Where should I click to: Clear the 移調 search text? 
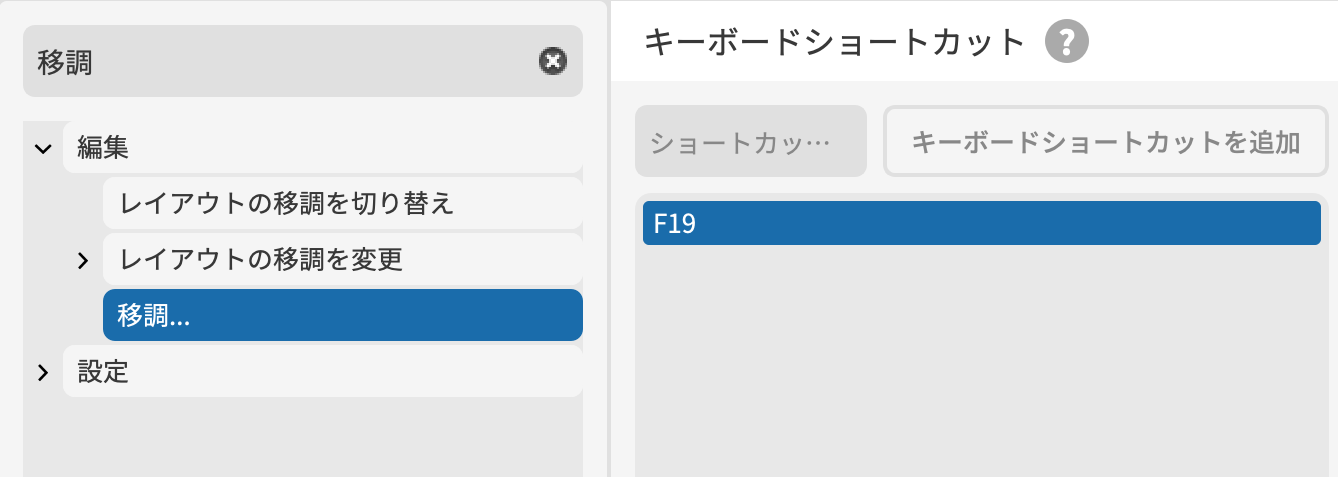pyautogui.click(x=551, y=62)
